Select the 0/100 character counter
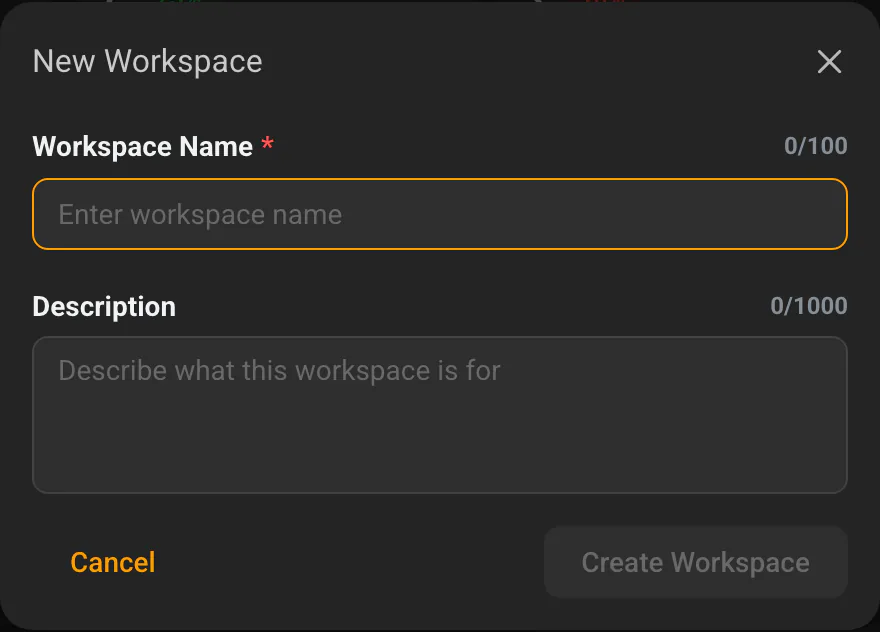 tap(815, 146)
